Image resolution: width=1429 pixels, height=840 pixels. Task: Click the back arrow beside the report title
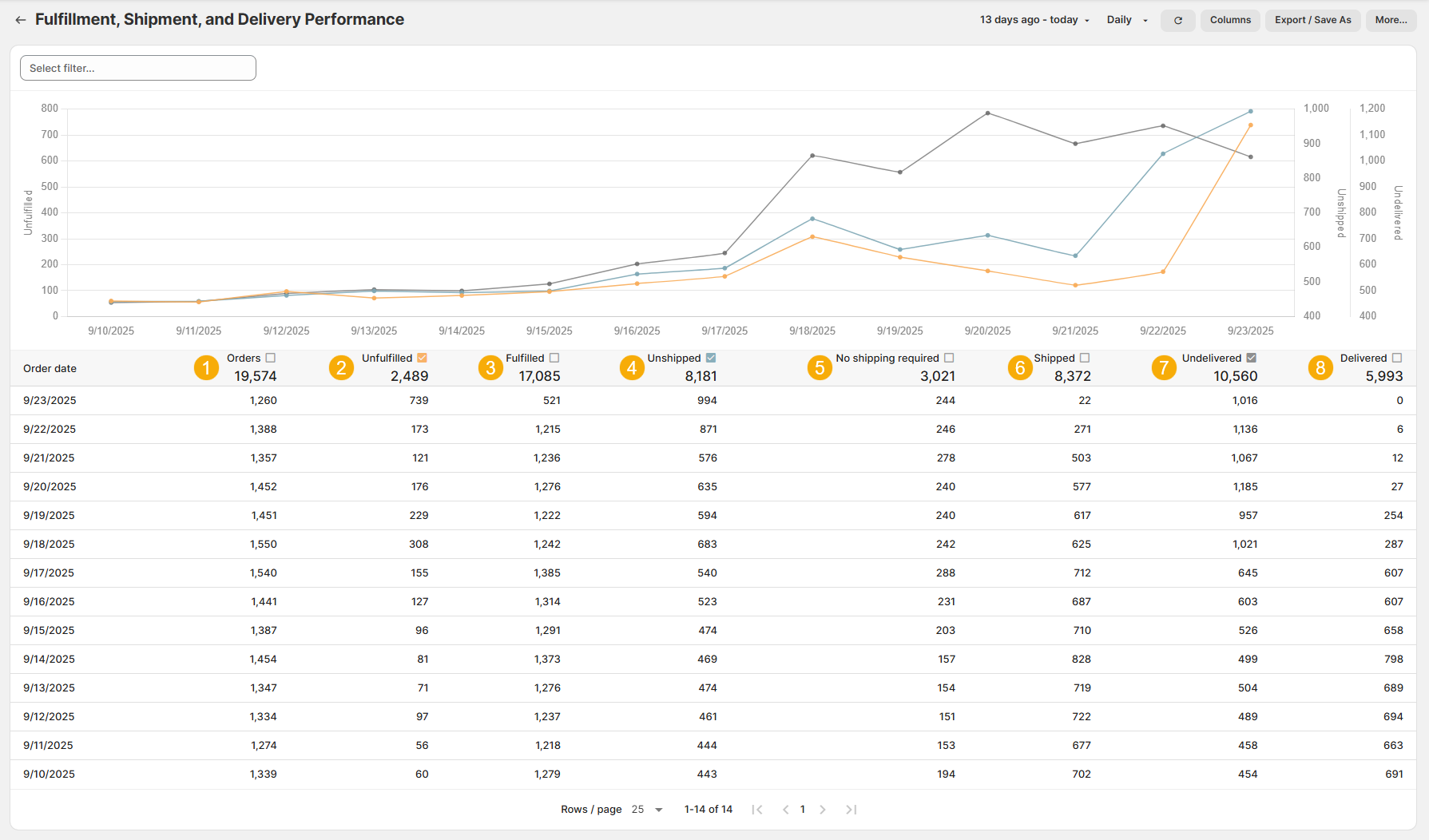coord(21,20)
